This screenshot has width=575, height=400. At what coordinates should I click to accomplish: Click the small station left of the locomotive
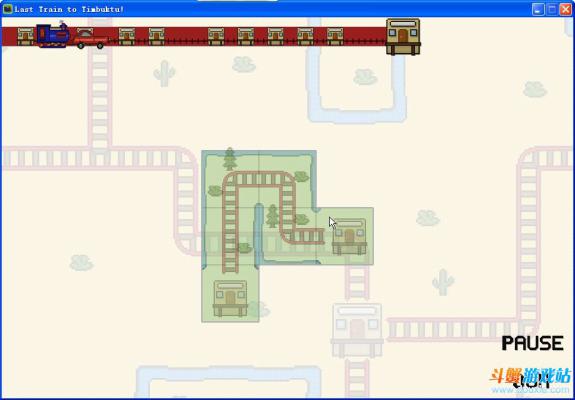click(x=26, y=36)
